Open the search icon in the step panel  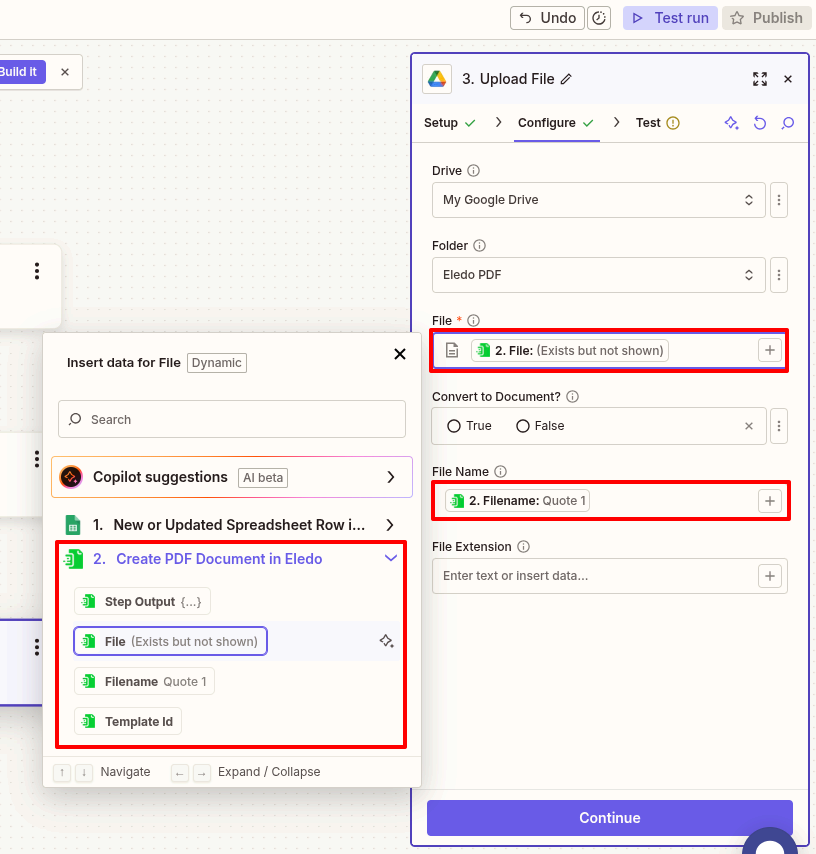coord(788,122)
